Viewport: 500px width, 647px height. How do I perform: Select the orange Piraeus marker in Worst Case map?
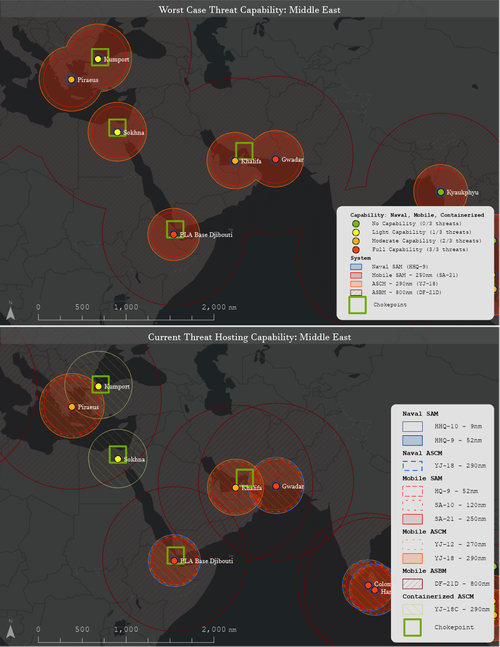pyautogui.click(x=71, y=79)
